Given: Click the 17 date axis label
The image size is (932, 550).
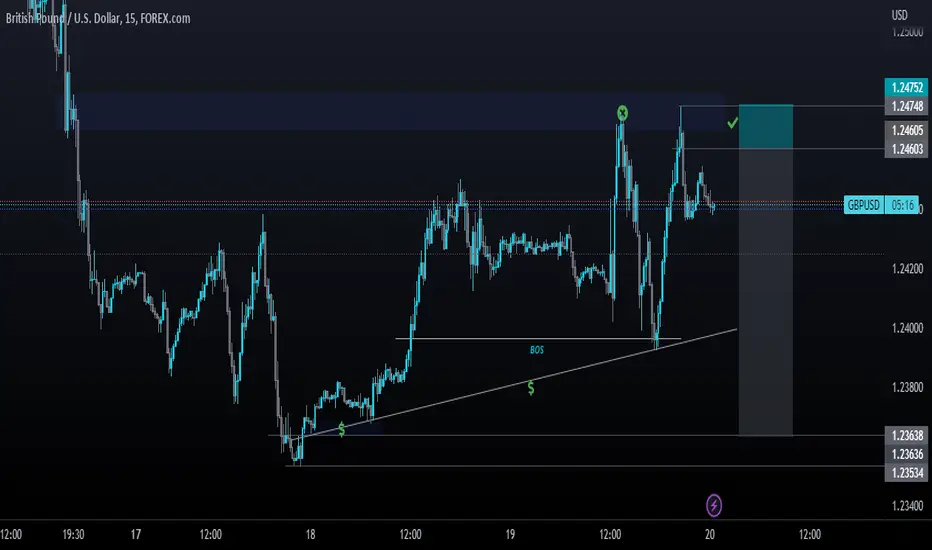Looking at the screenshot, I should click(x=136, y=534).
